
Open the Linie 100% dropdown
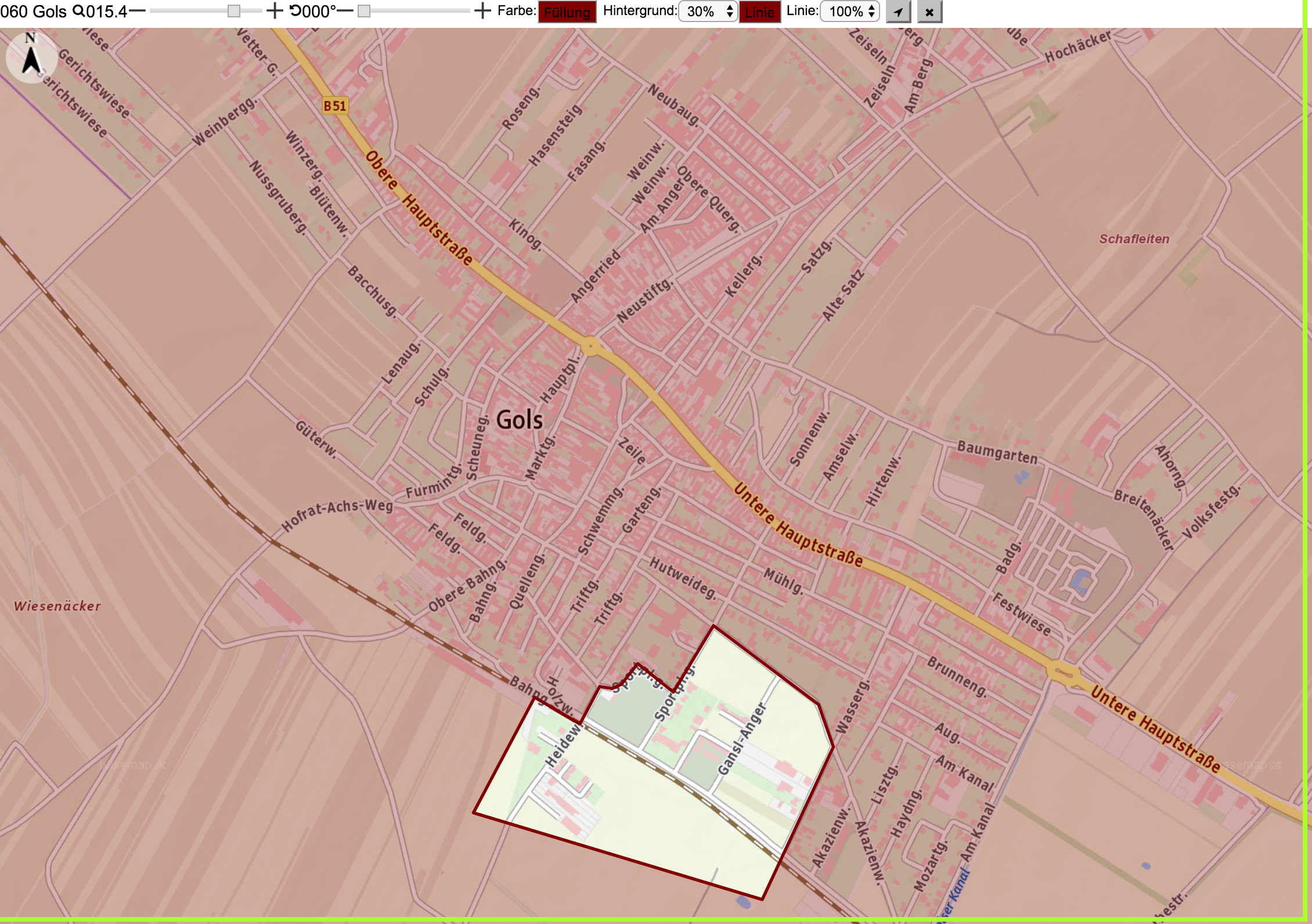click(x=850, y=12)
